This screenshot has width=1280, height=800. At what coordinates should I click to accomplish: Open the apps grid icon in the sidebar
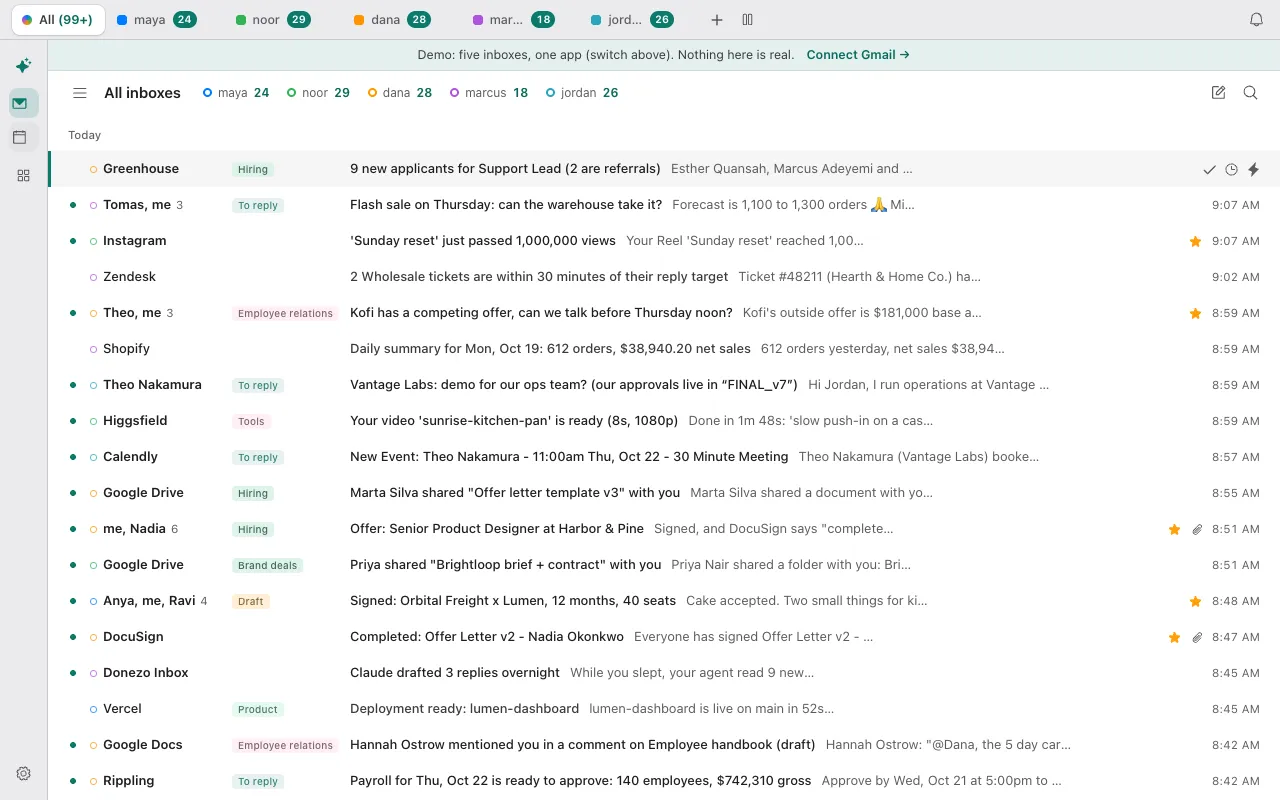[x=23, y=176]
